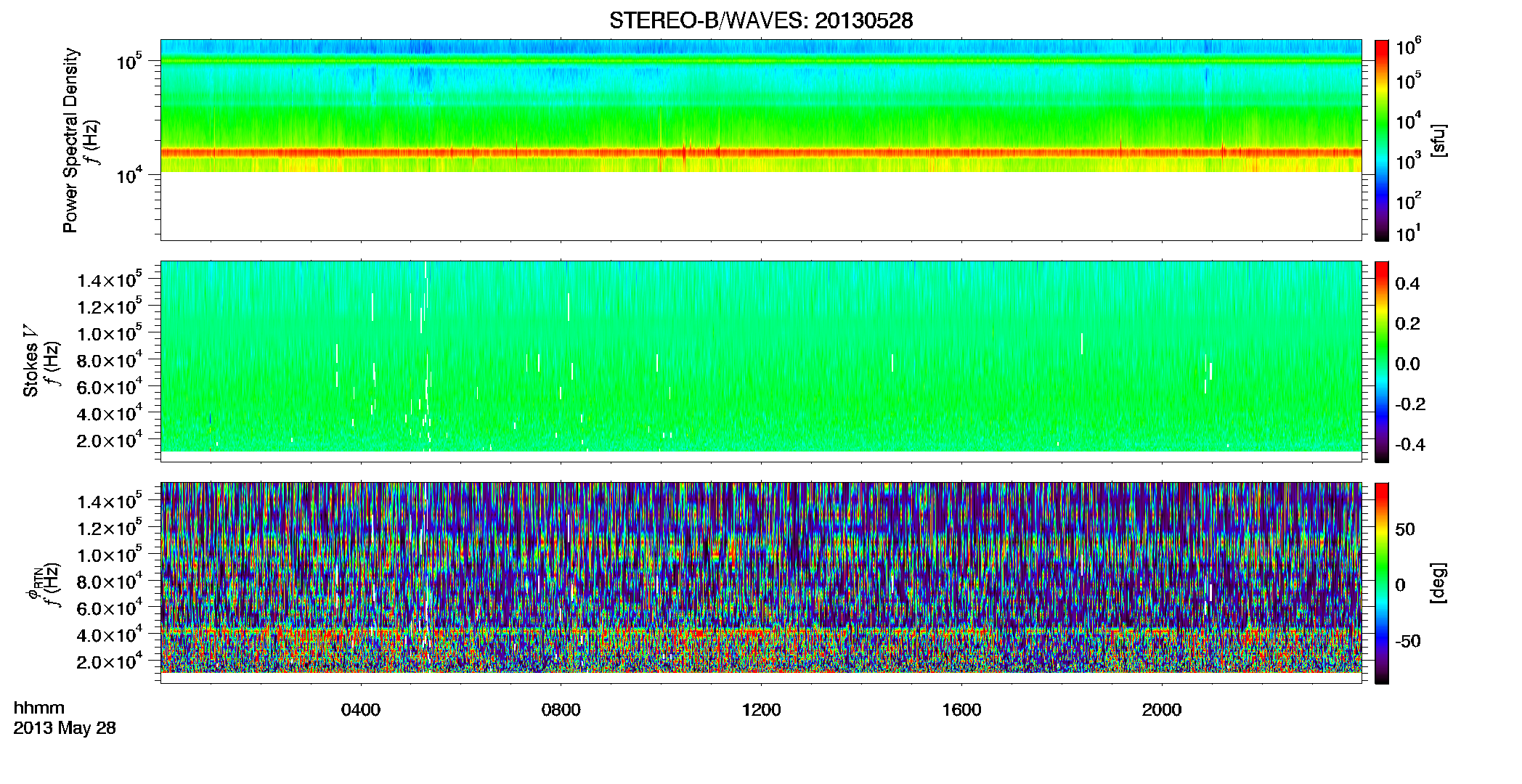The image size is (1522, 784).
Task: Click the Stokes V axis label
Action: point(30,362)
